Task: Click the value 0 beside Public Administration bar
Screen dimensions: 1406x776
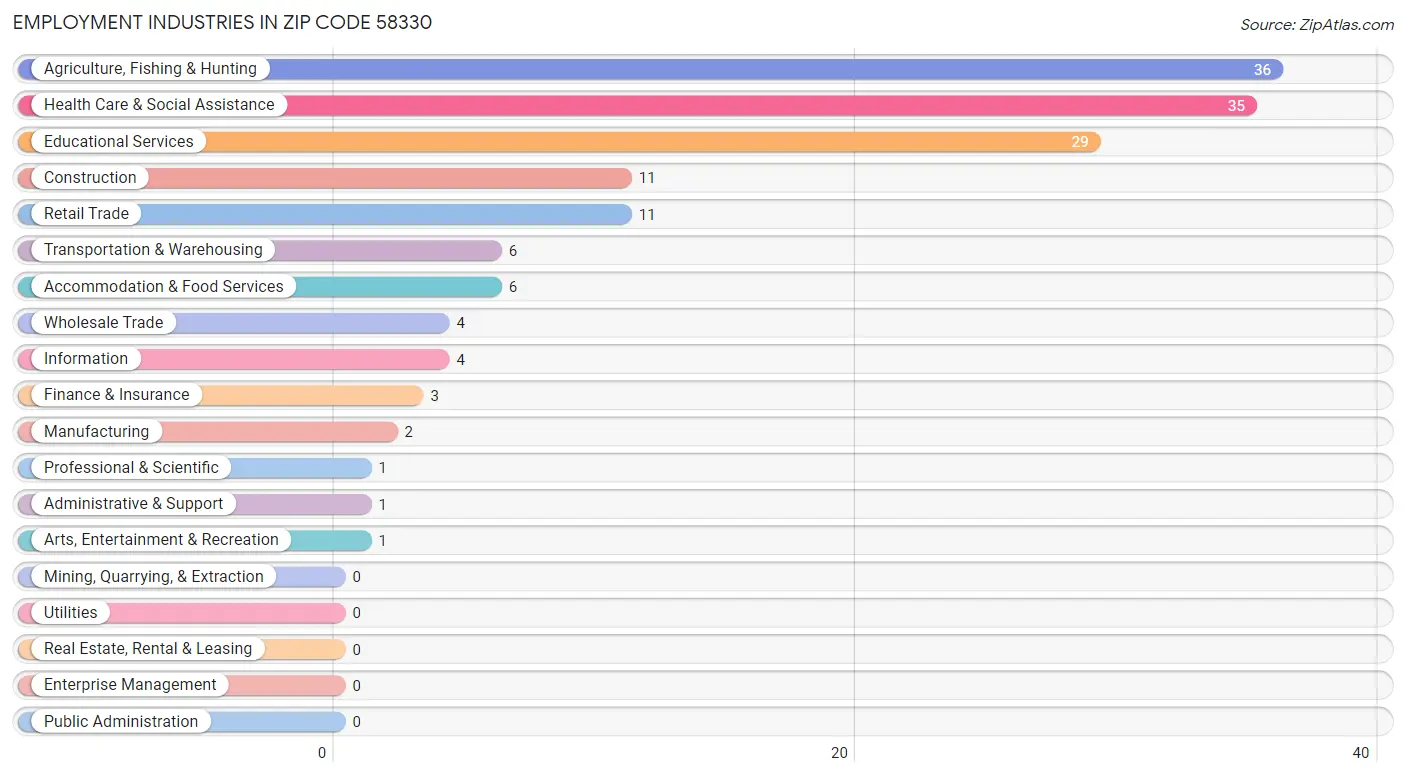Action: tap(356, 722)
